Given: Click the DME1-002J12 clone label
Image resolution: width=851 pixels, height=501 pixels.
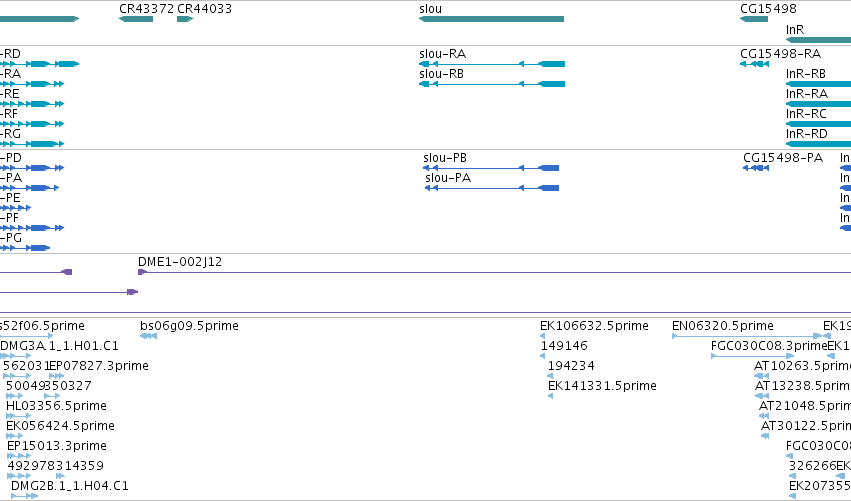Looking at the screenshot, I should point(180,262).
